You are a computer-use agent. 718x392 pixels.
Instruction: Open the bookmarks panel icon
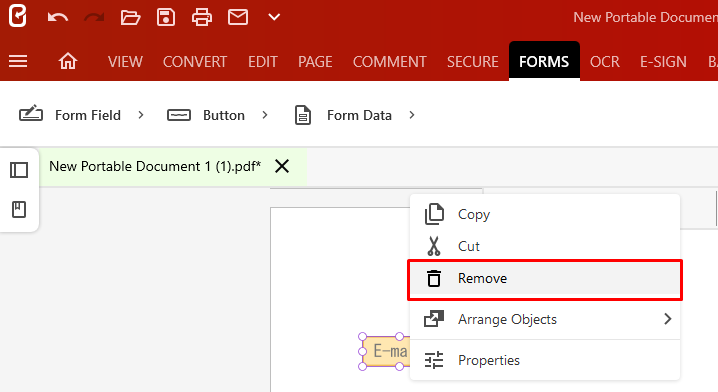(19, 209)
